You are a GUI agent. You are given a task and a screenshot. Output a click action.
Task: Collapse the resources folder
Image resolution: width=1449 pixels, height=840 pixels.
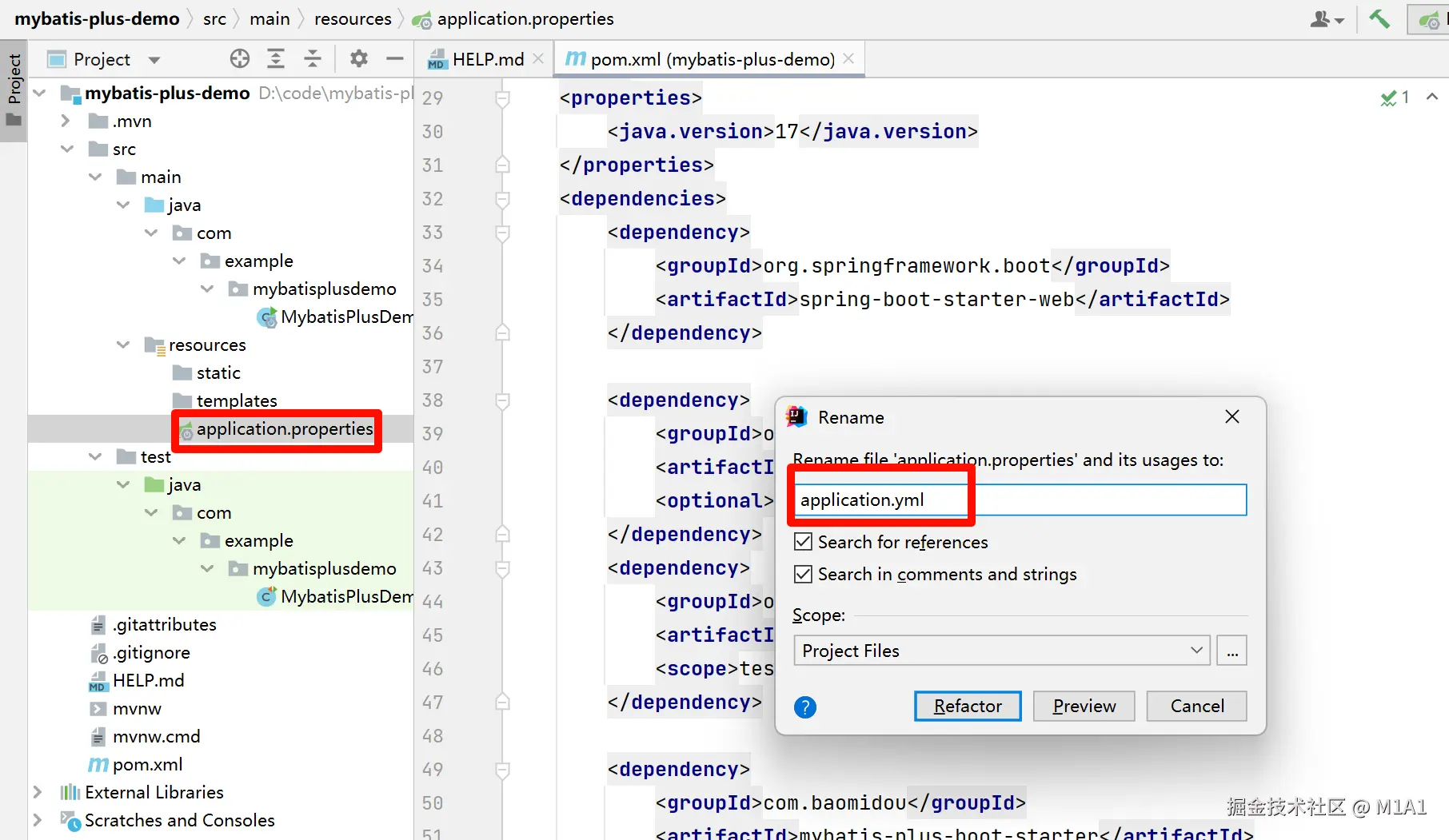tap(123, 344)
